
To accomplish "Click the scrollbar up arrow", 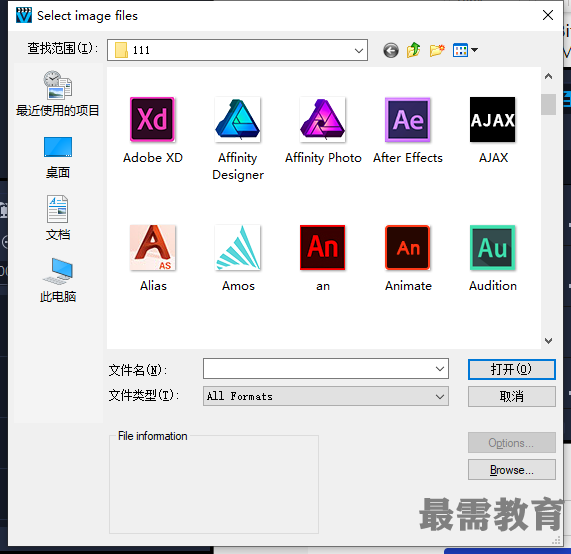I will point(548,76).
